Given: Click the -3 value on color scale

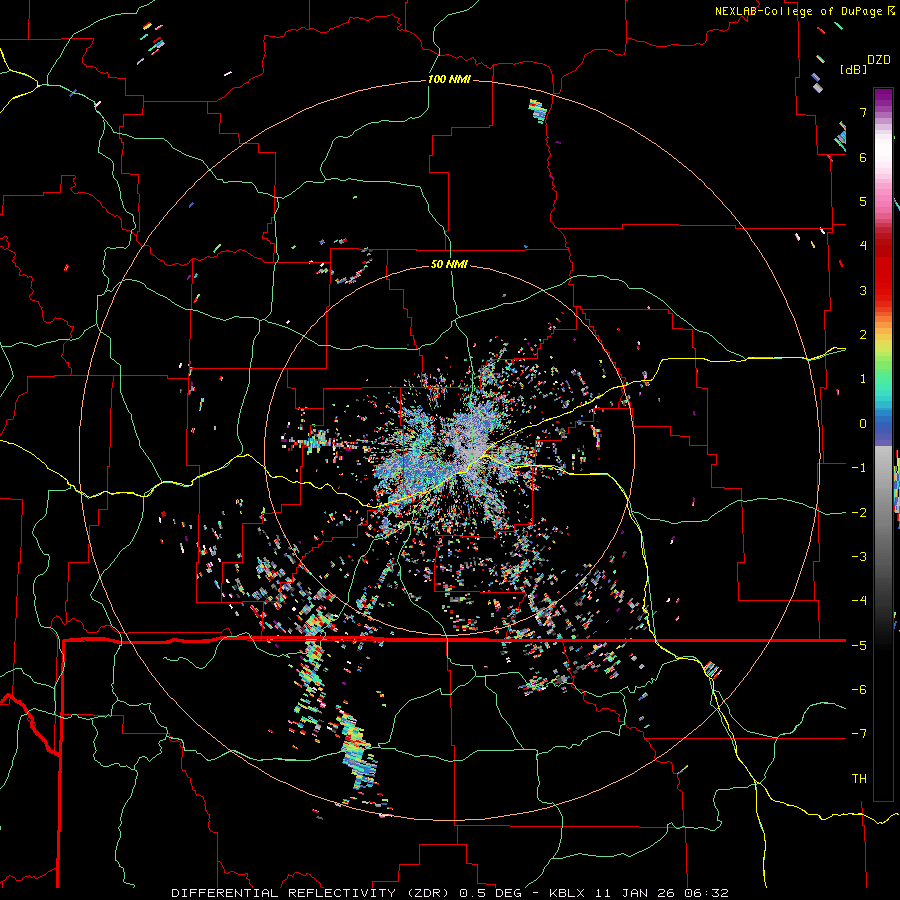Looking at the screenshot, I should (x=859, y=557).
